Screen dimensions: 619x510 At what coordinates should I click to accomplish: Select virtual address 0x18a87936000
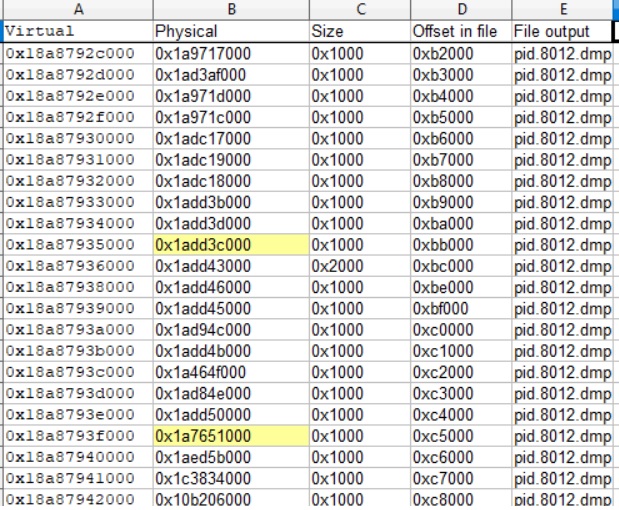tap(78, 266)
